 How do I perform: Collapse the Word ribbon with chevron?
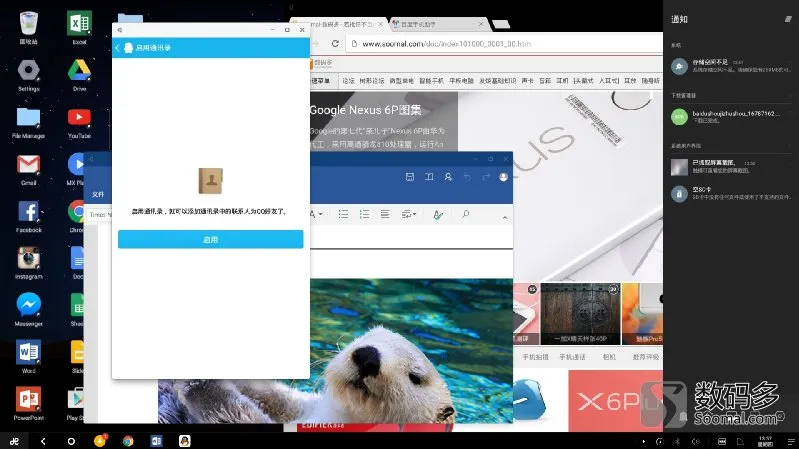(505, 218)
